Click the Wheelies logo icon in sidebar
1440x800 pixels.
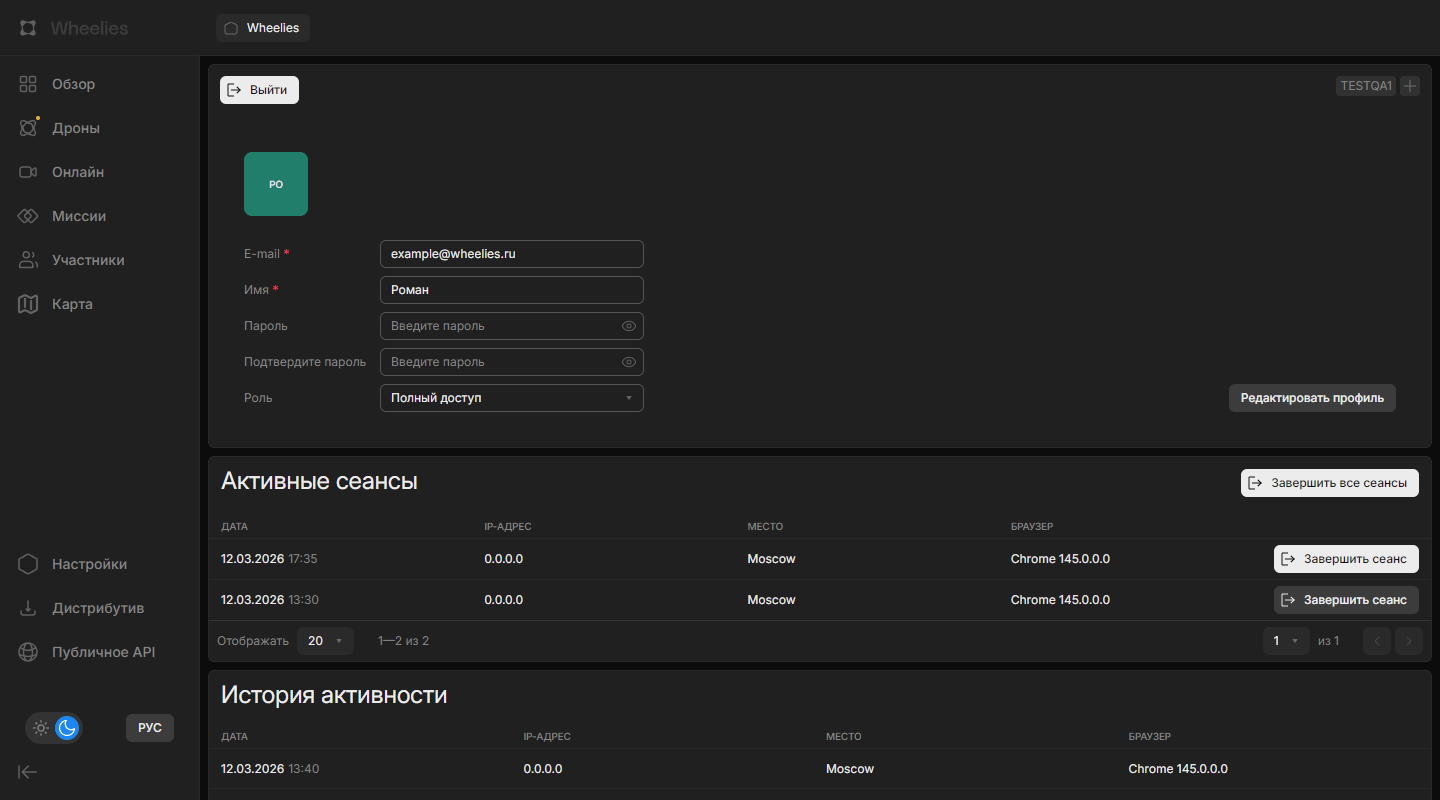click(x=28, y=28)
